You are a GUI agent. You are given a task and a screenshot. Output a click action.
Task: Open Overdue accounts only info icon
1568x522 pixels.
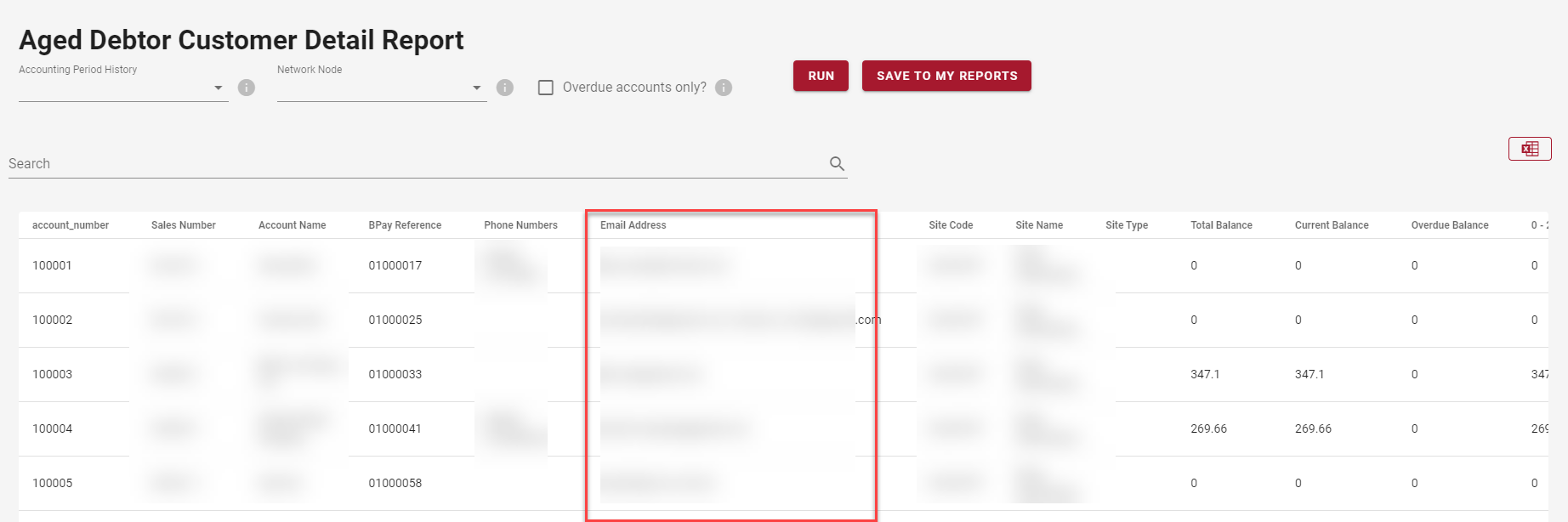coord(724,88)
